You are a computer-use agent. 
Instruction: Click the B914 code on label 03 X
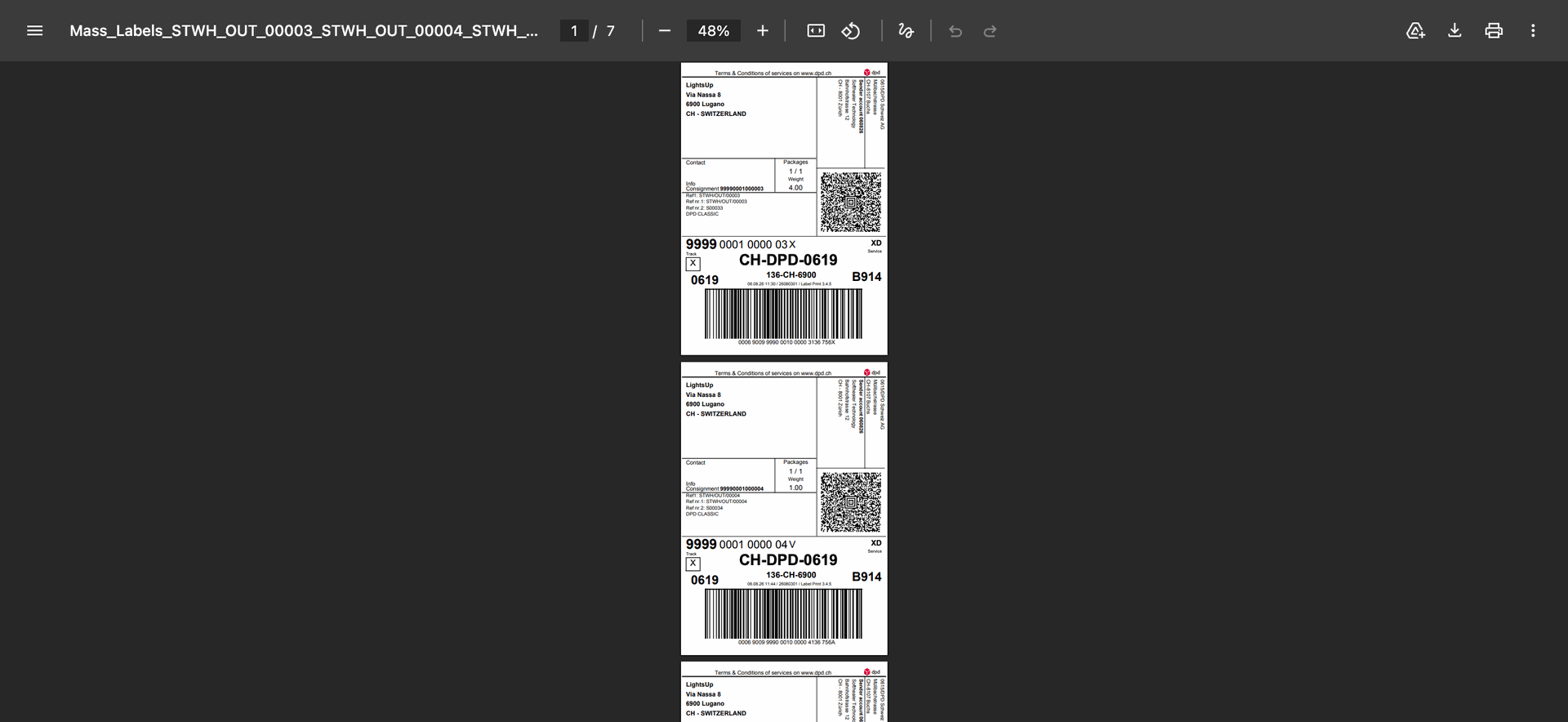coord(866,277)
